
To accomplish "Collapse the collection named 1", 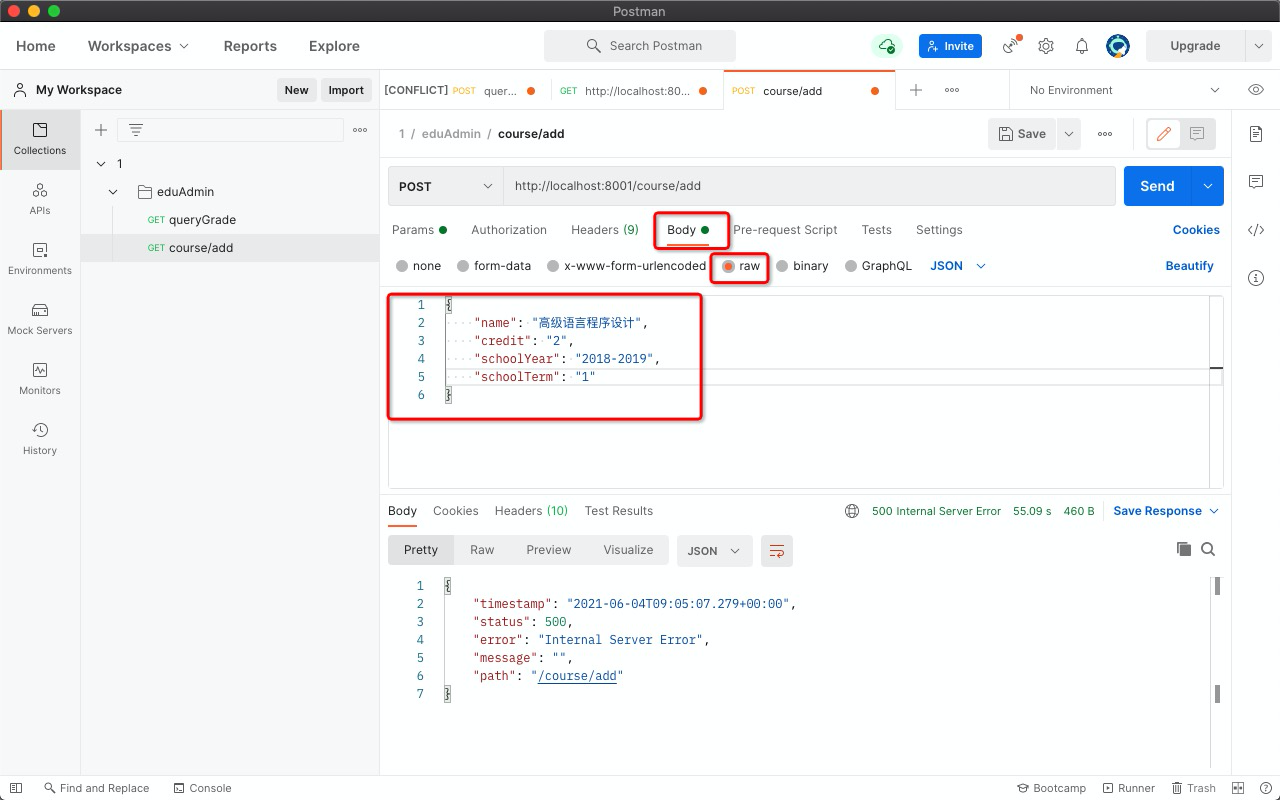I will (x=101, y=164).
